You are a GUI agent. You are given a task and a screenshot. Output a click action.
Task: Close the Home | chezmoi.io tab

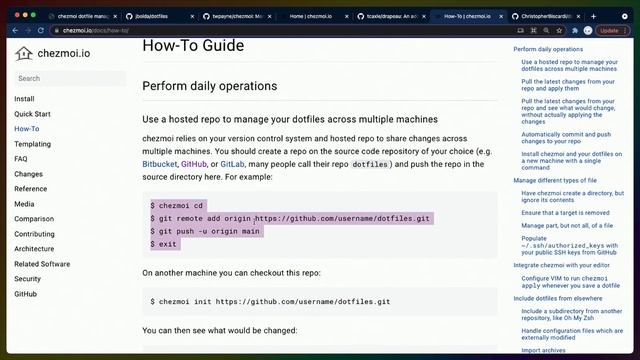coord(347,16)
